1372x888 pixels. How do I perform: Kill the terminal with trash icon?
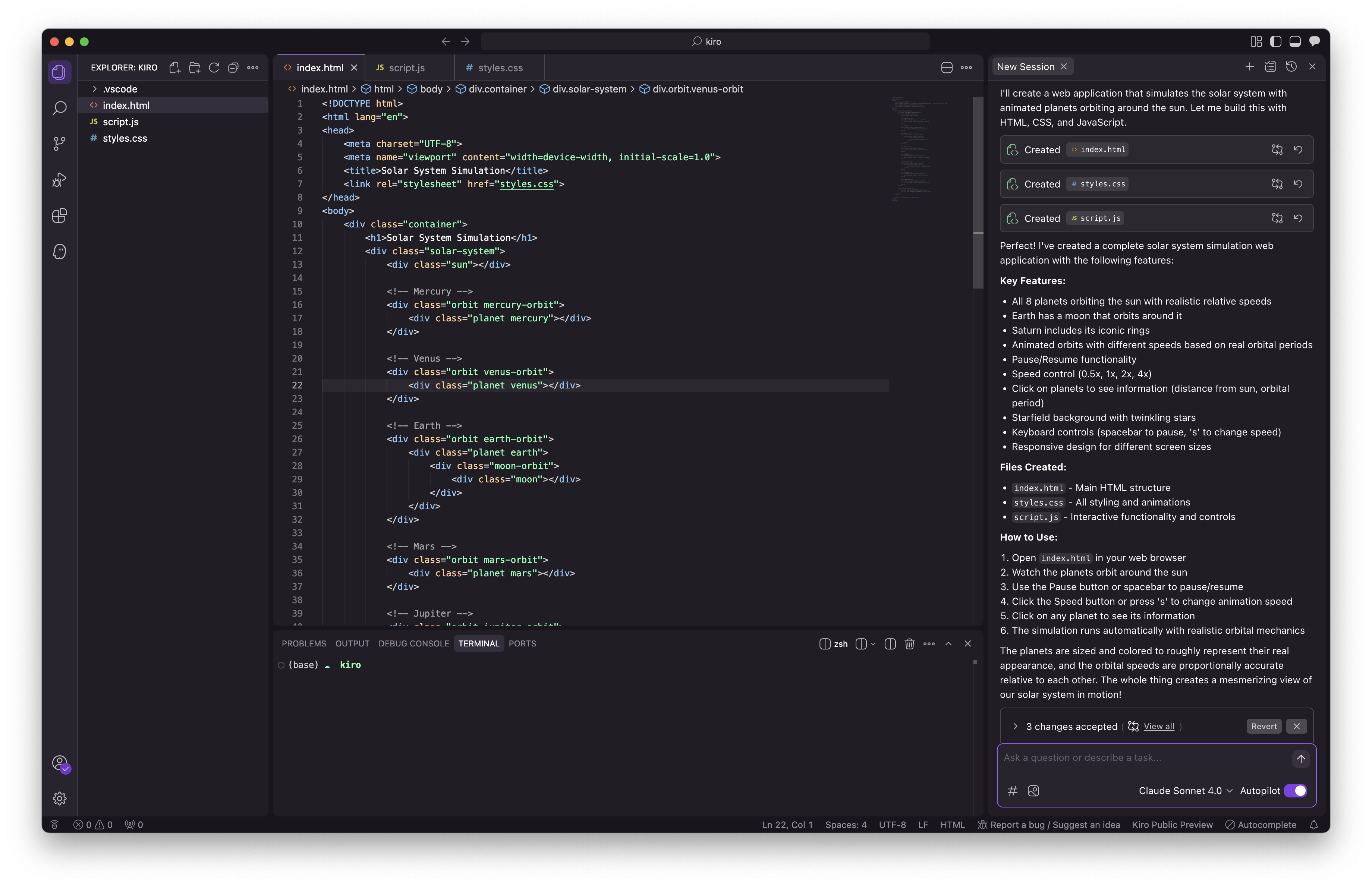[x=910, y=644]
